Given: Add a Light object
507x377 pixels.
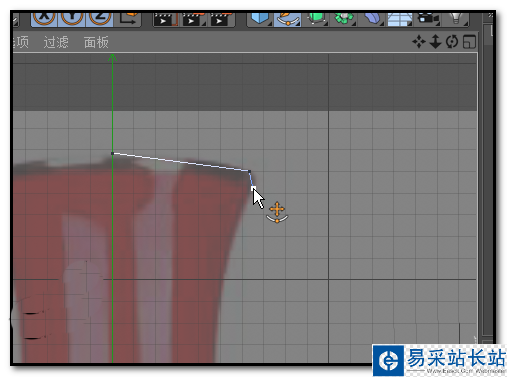Looking at the screenshot, I should coord(456,19).
